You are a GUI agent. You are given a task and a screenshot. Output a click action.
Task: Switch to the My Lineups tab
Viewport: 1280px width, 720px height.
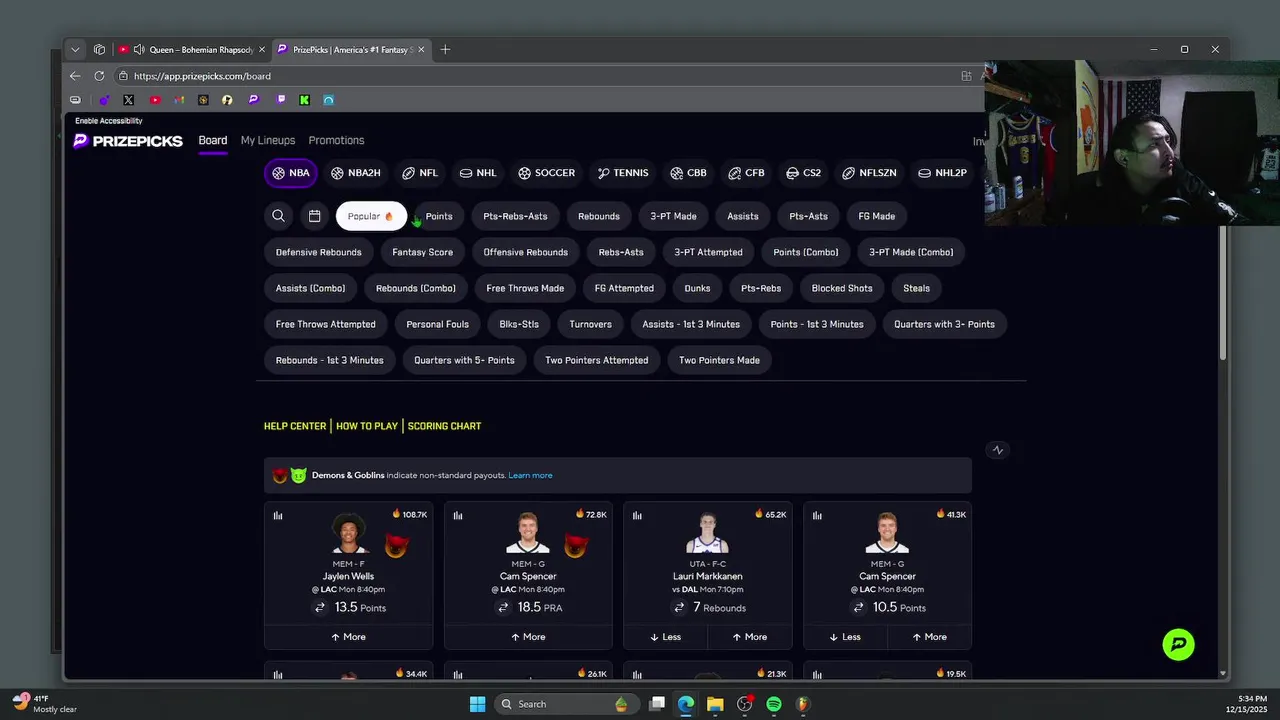tap(268, 141)
